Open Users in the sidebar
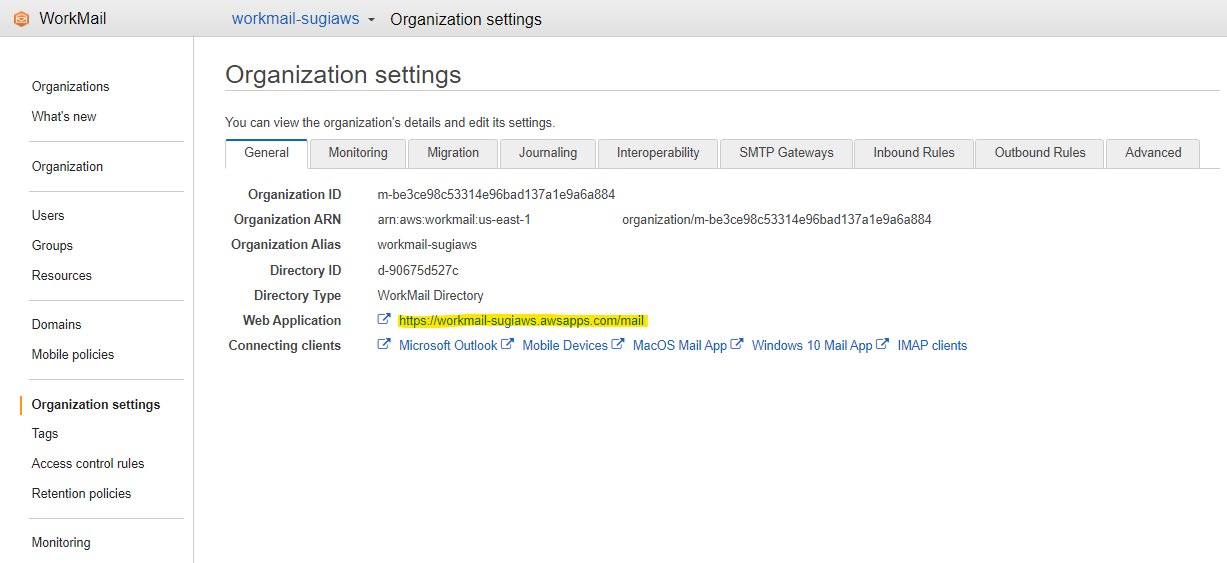The width and height of the screenshot is (1227, 563). (48, 216)
